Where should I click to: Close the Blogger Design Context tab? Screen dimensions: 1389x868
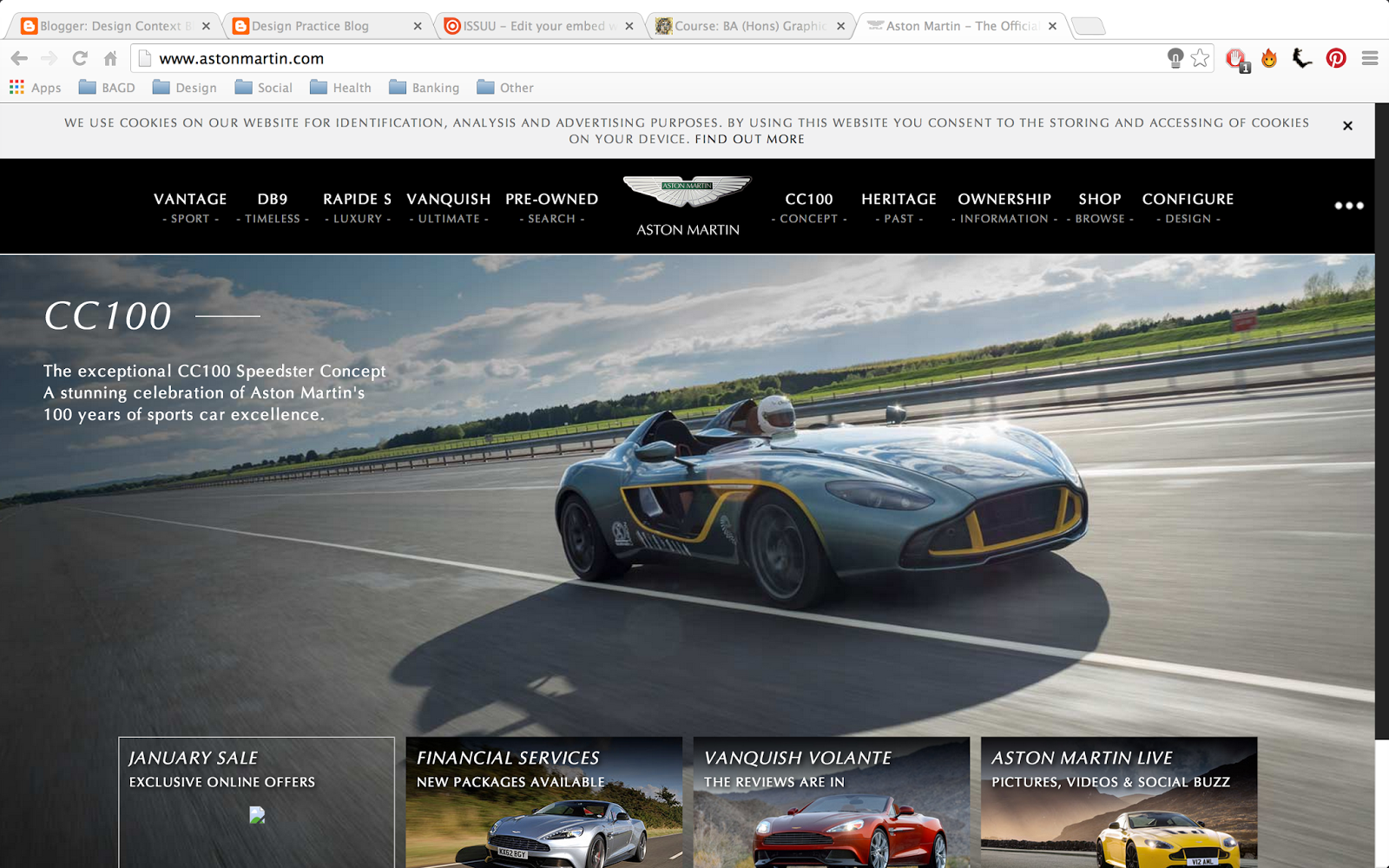(x=206, y=26)
